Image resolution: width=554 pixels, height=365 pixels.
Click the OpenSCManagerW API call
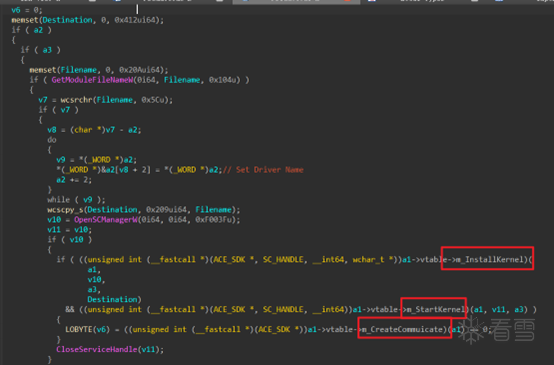click(x=106, y=220)
